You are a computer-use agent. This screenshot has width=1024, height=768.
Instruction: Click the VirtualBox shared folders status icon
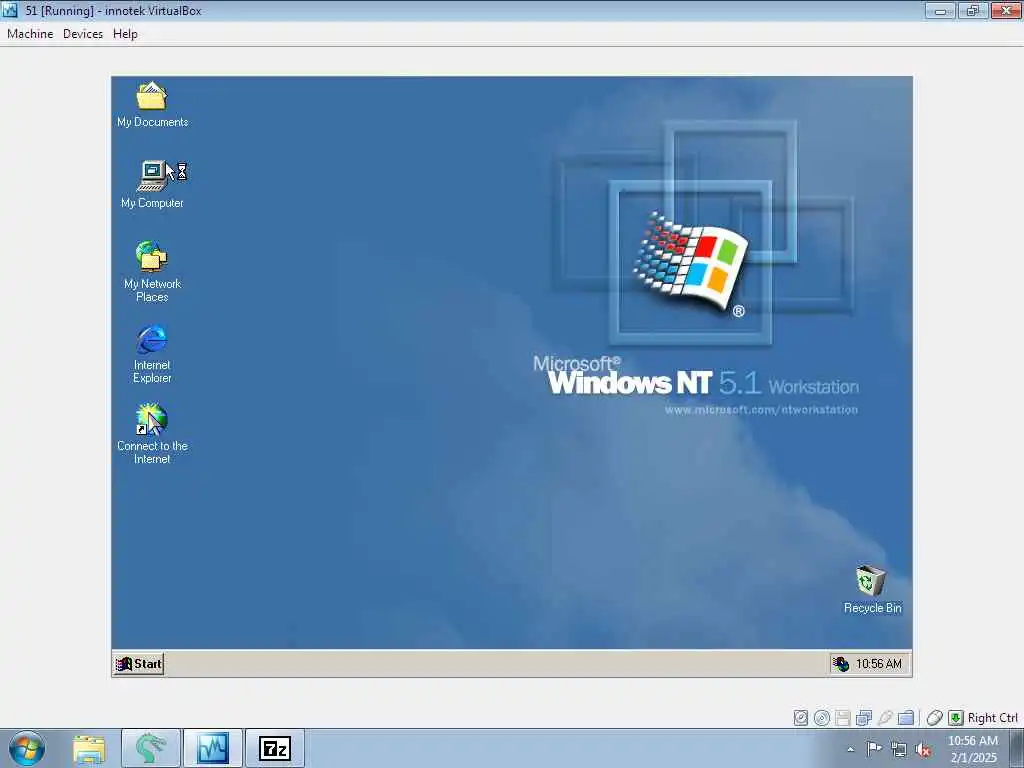point(905,718)
